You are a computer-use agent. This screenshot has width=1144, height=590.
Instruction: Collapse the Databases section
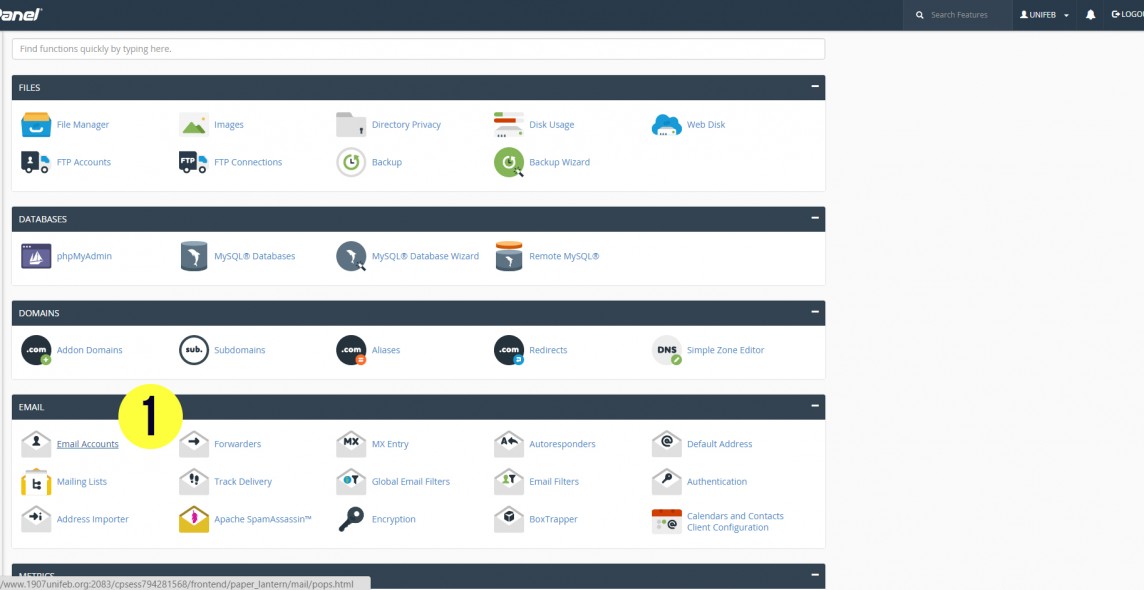coord(815,218)
